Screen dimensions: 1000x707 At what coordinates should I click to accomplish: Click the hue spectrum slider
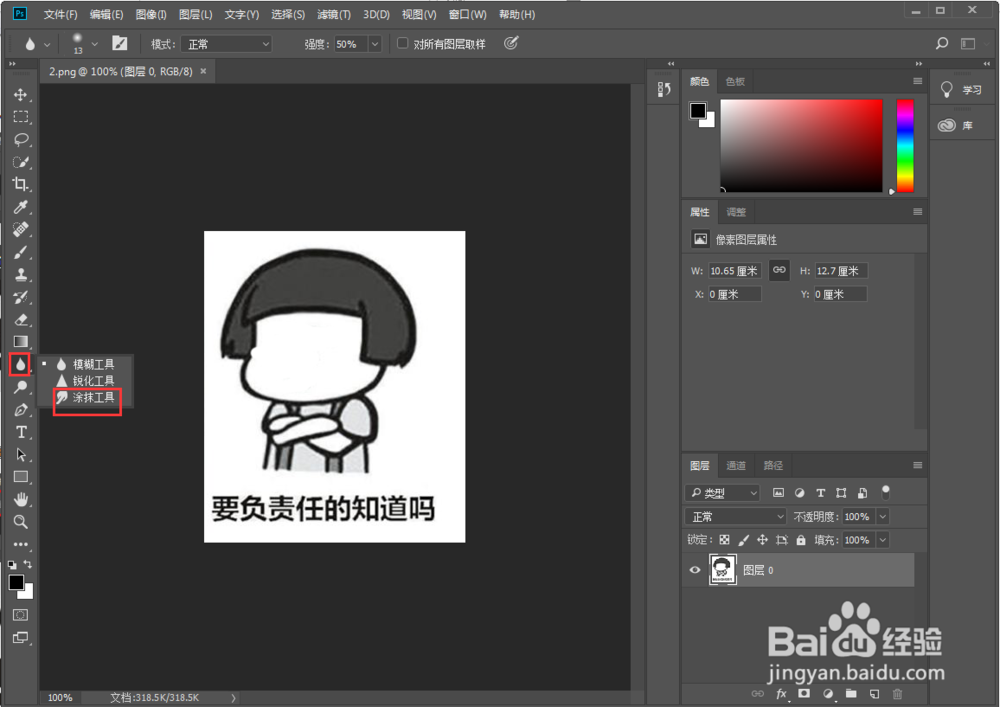[905, 145]
